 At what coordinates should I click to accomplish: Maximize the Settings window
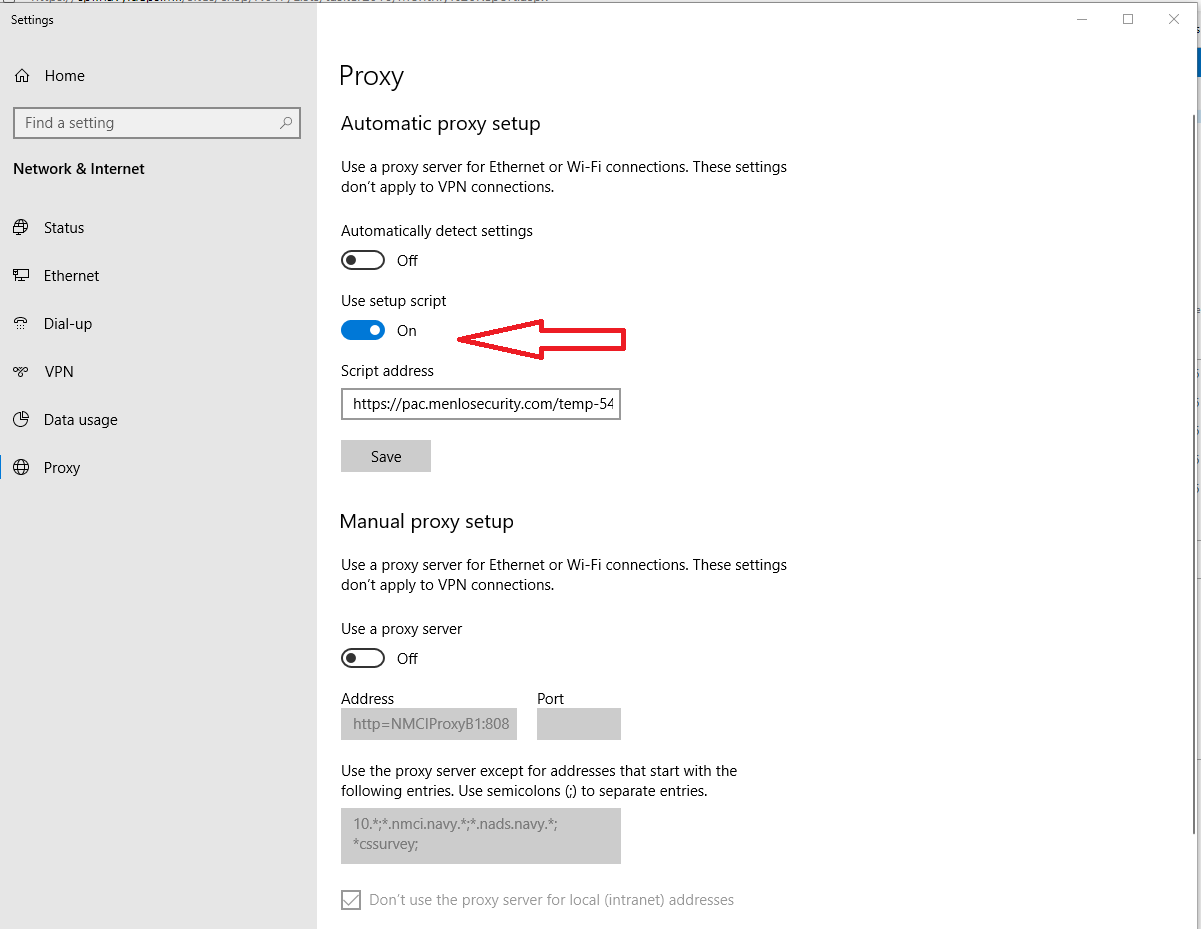(1128, 19)
